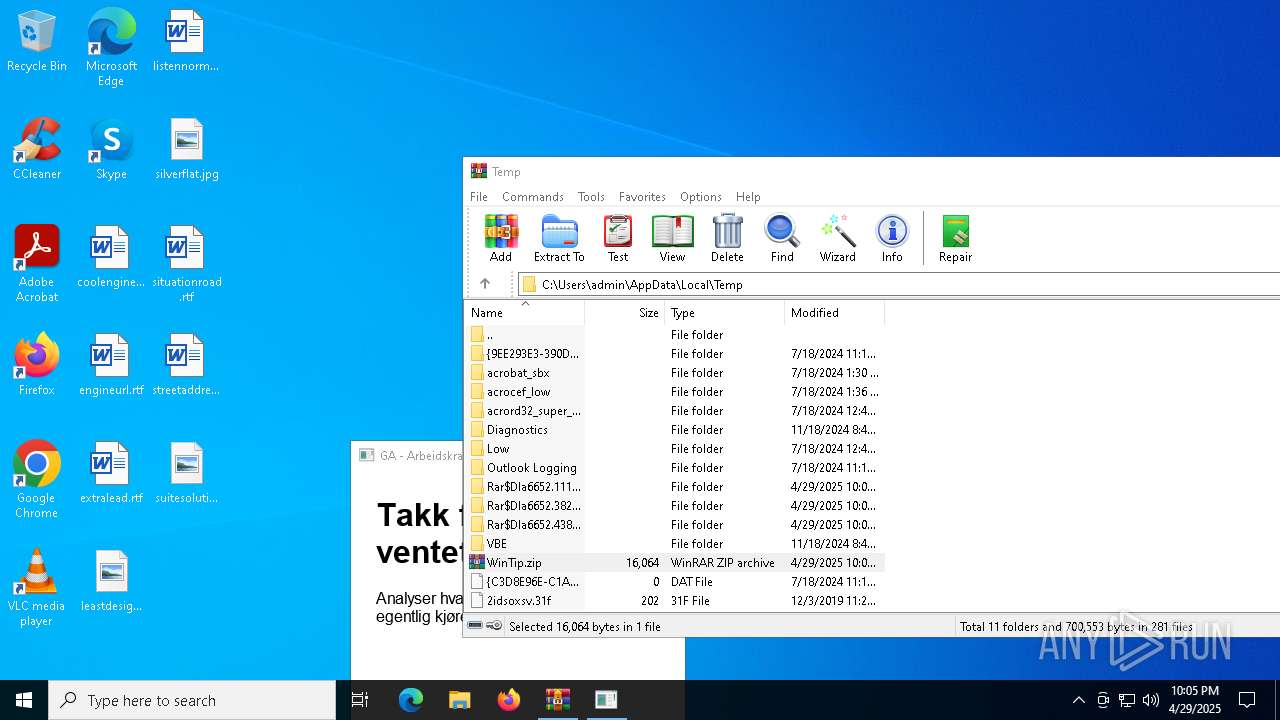Viewport: 1280px width, 720px height.
Task: Select the acrocef_low folder
Action: click(675, 392)
